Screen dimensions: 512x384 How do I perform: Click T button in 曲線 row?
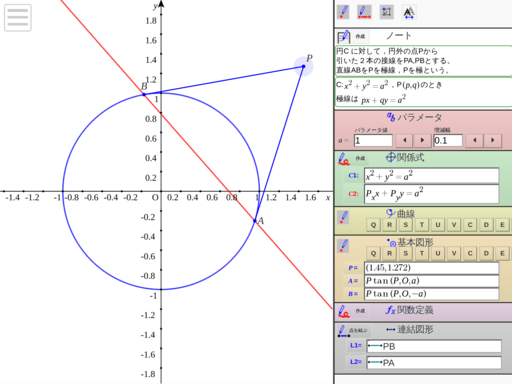[x=422, y=225]
